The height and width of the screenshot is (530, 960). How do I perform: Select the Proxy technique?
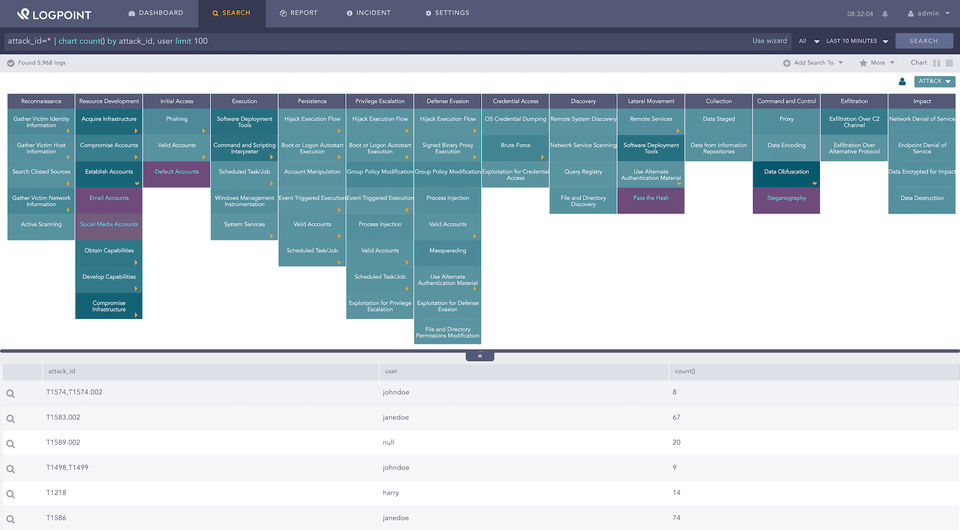(786, 122)
